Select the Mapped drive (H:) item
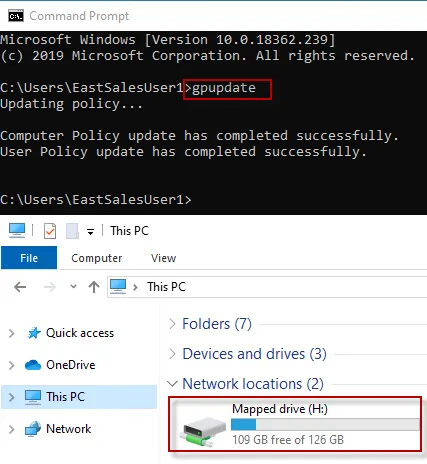This screenshot has height=464, width=427. tap(295, 424)
